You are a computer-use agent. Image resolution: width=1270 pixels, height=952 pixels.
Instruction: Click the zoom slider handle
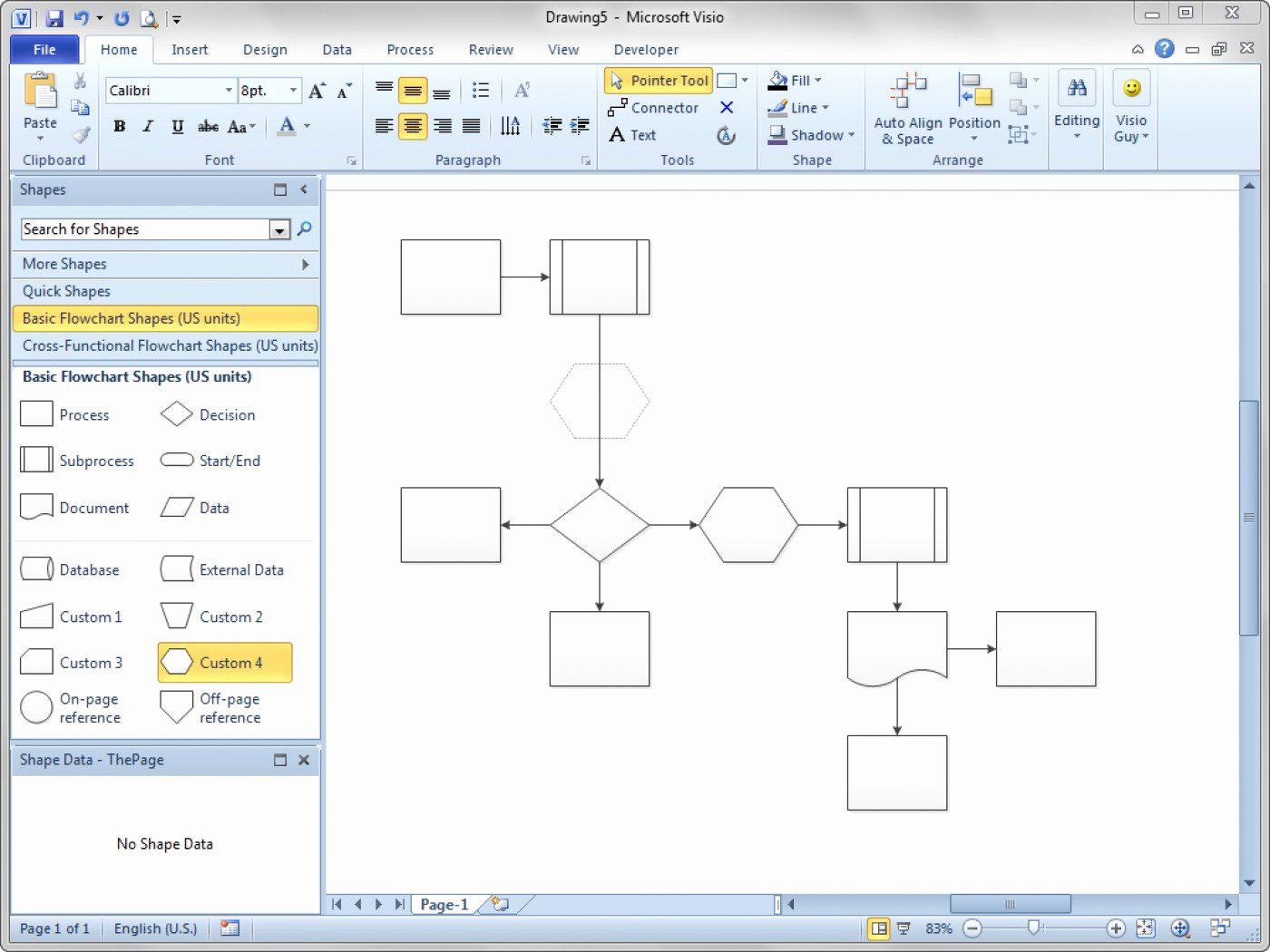pyautogui.click(x=1033, y=928)
